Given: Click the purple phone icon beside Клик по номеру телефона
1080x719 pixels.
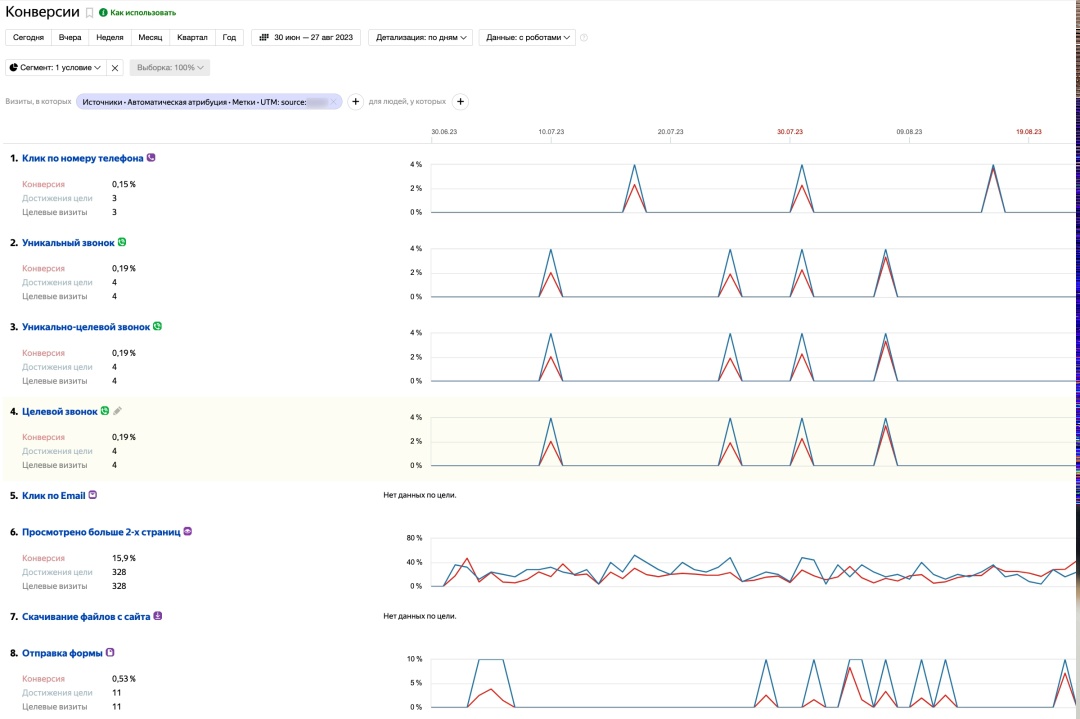Looking at the screenshot, I should tap(151, 157).
